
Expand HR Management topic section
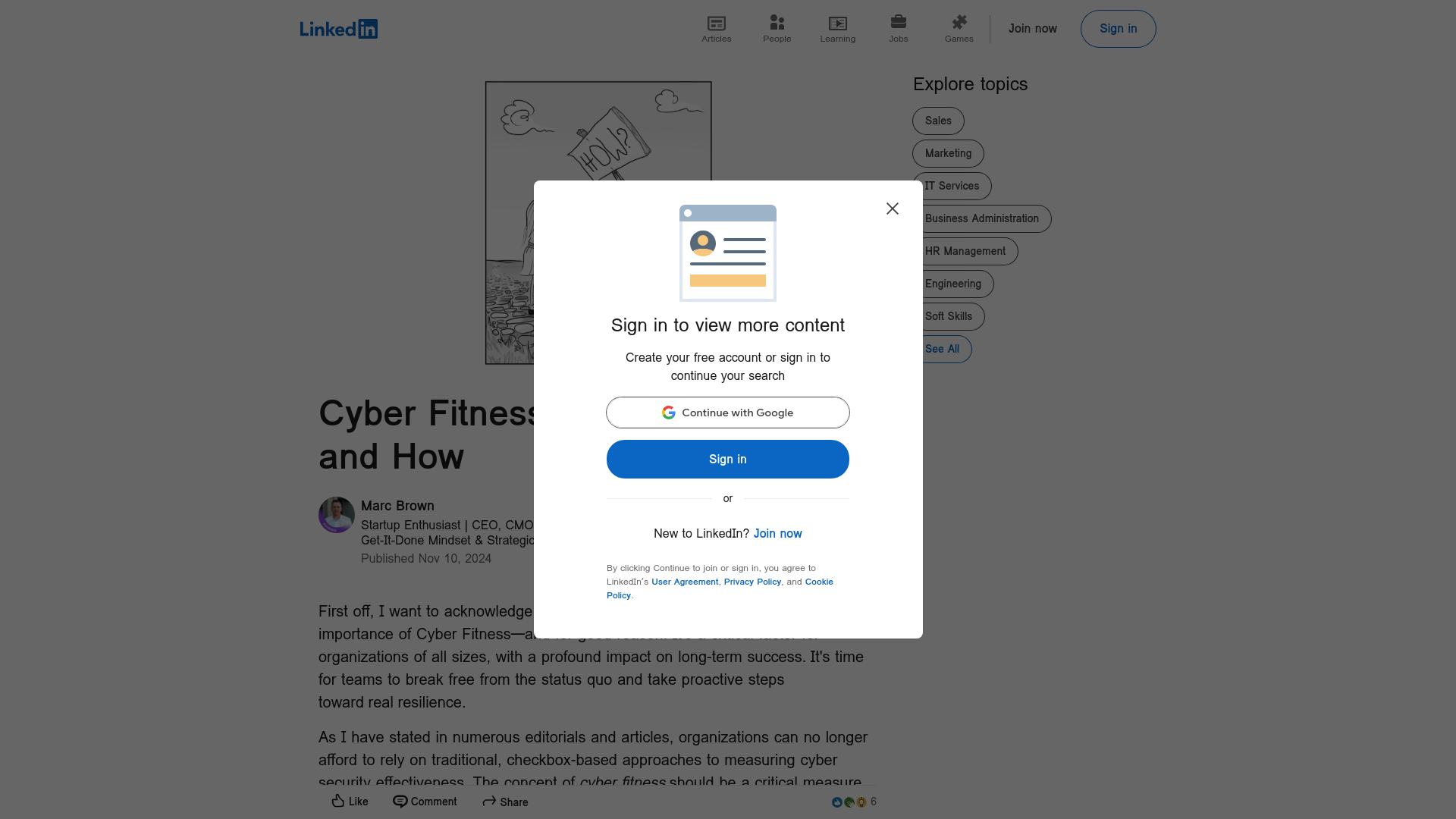pyautogui.click(x=964, y=250)
